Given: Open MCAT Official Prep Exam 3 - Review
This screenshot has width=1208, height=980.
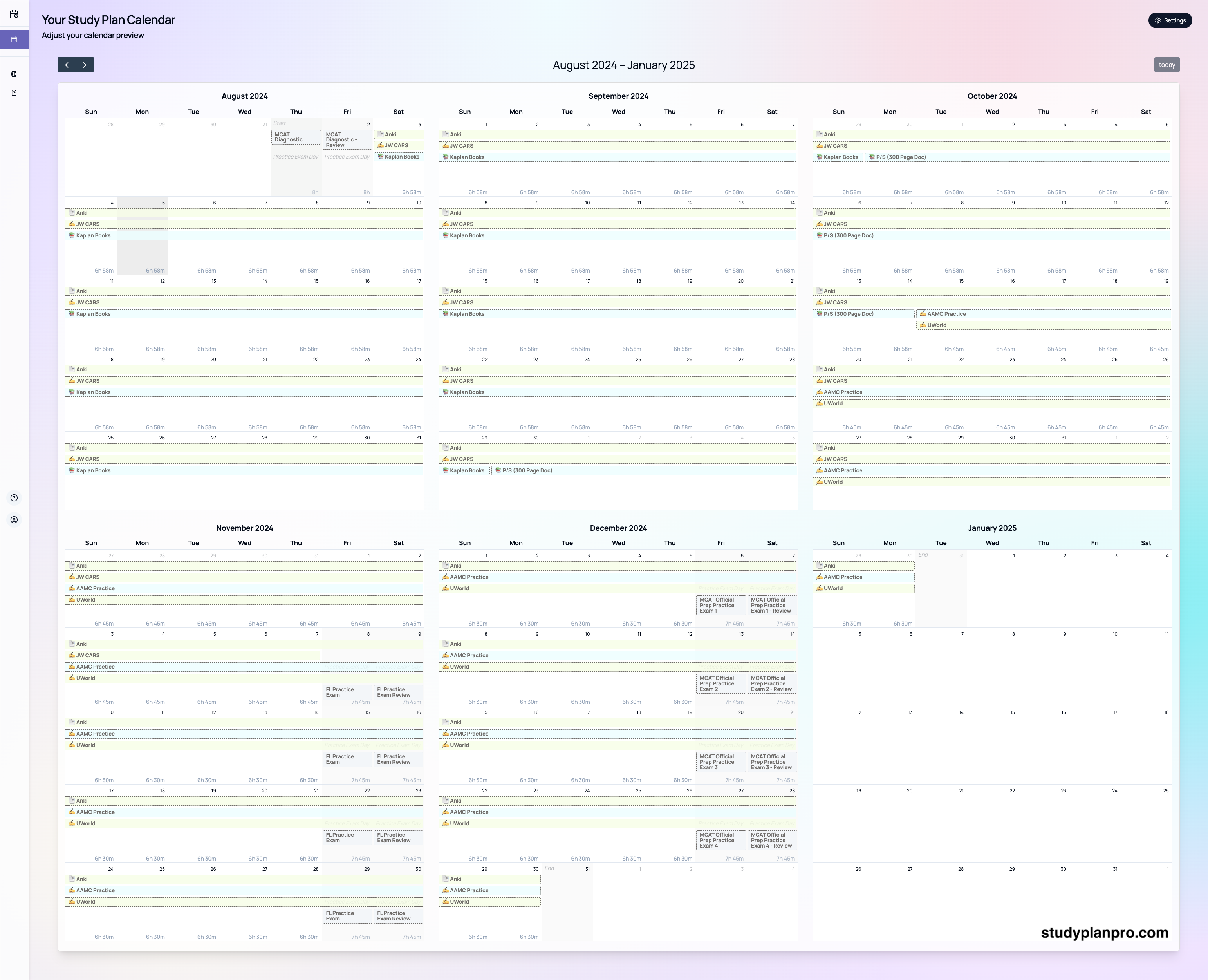Looking at the screenshot, I should (x=773, y=762).
